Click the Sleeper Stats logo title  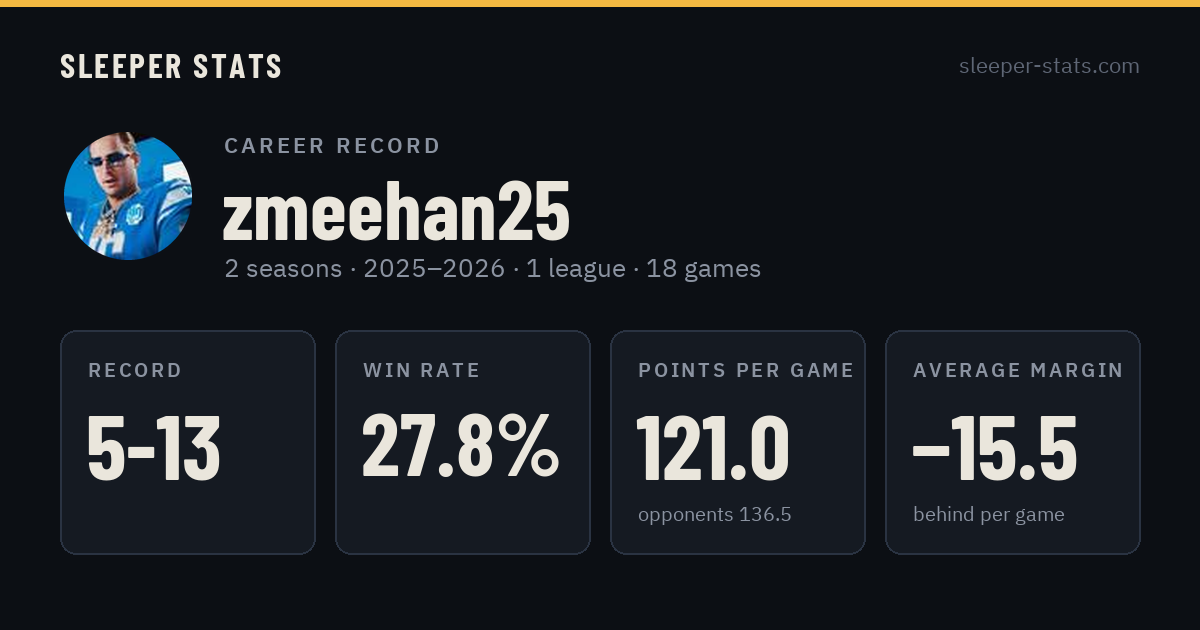171,66
